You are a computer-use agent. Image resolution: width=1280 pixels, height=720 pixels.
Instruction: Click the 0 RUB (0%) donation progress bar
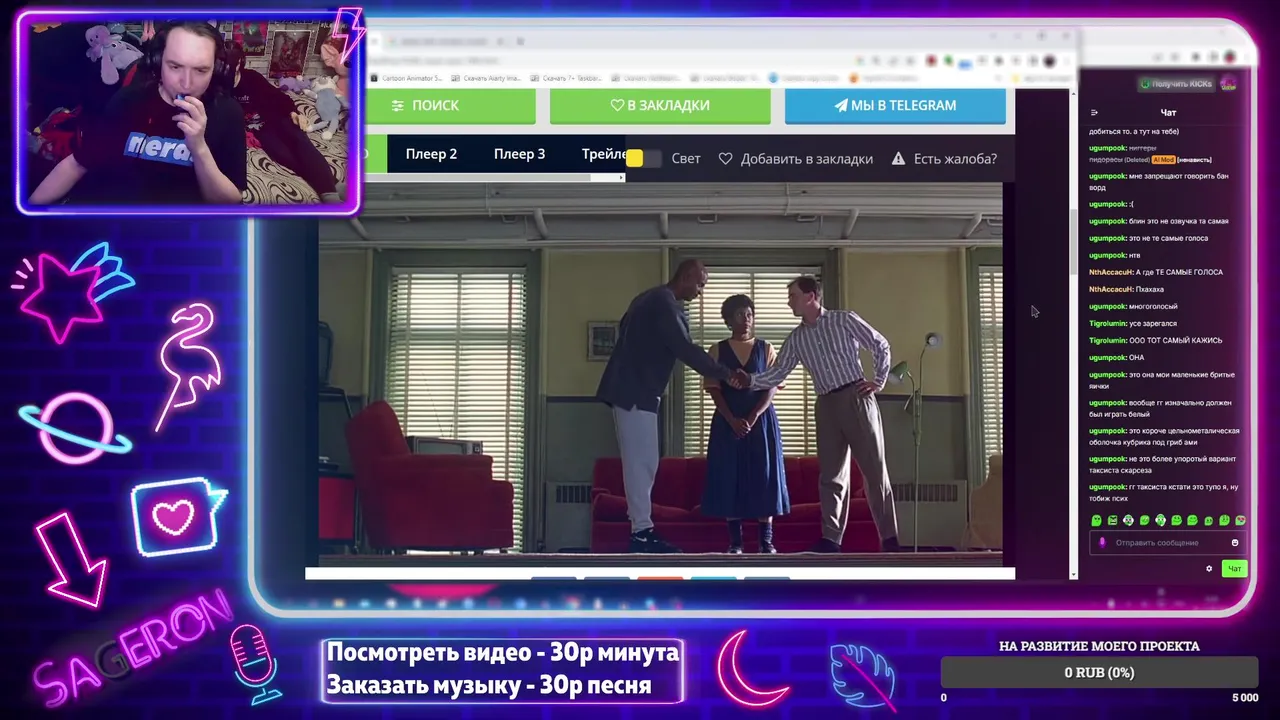click(x=1099, y=673)
